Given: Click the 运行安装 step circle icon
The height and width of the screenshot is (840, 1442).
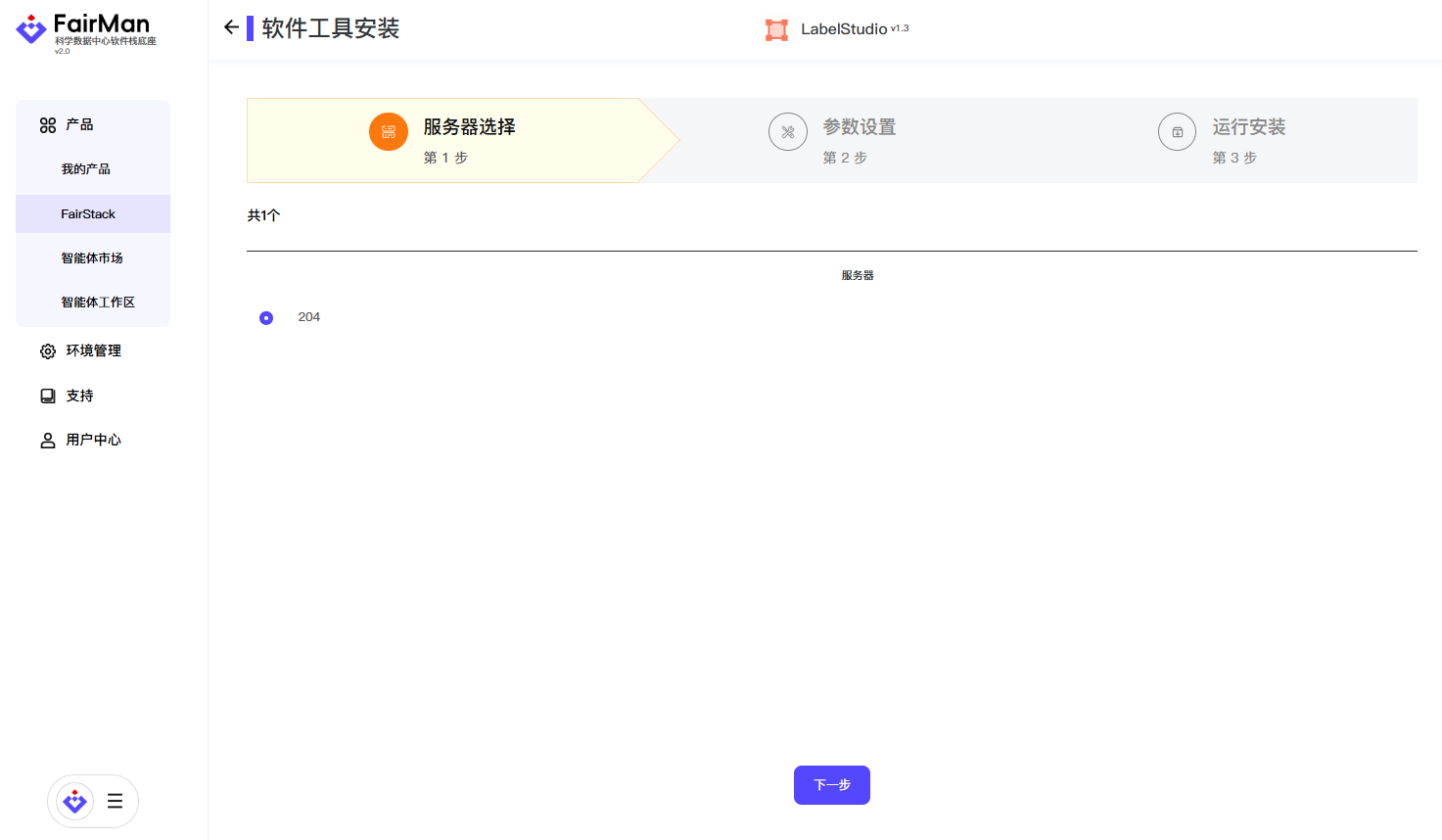Looking at the screenshot, I should point(1178,132).
